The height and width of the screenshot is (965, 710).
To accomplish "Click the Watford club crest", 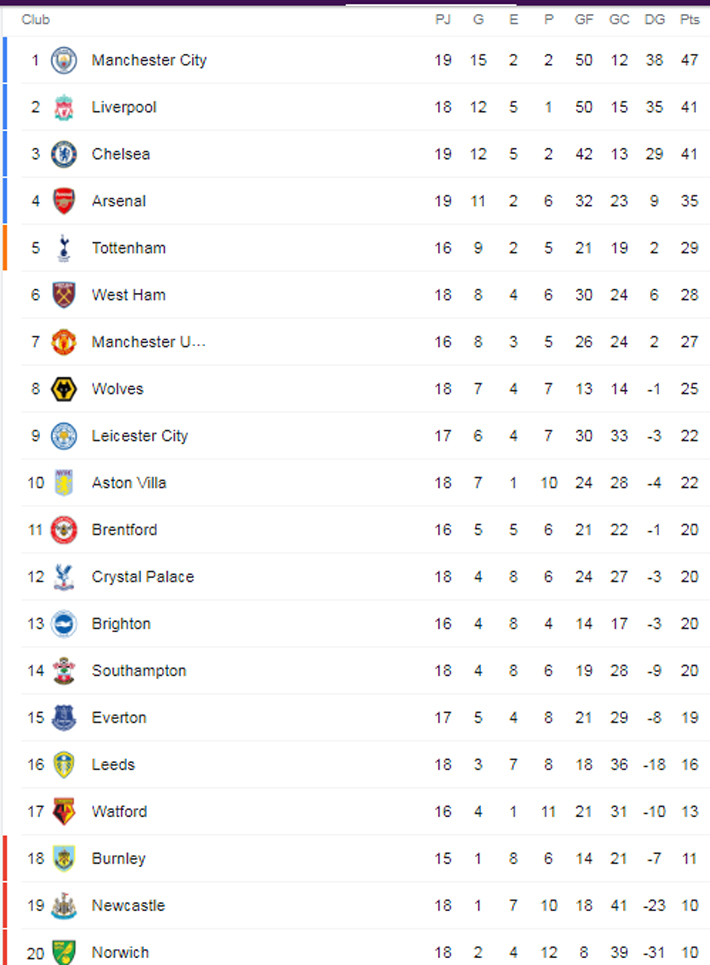I will (64, 811).
